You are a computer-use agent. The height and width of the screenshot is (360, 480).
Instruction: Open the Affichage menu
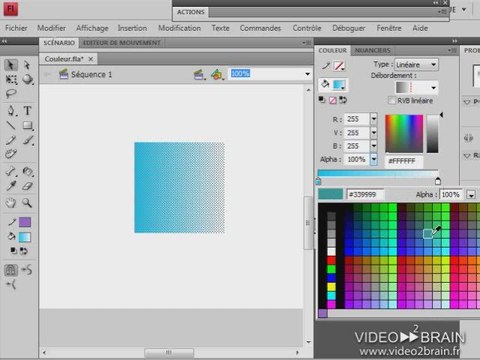(92, 28)
